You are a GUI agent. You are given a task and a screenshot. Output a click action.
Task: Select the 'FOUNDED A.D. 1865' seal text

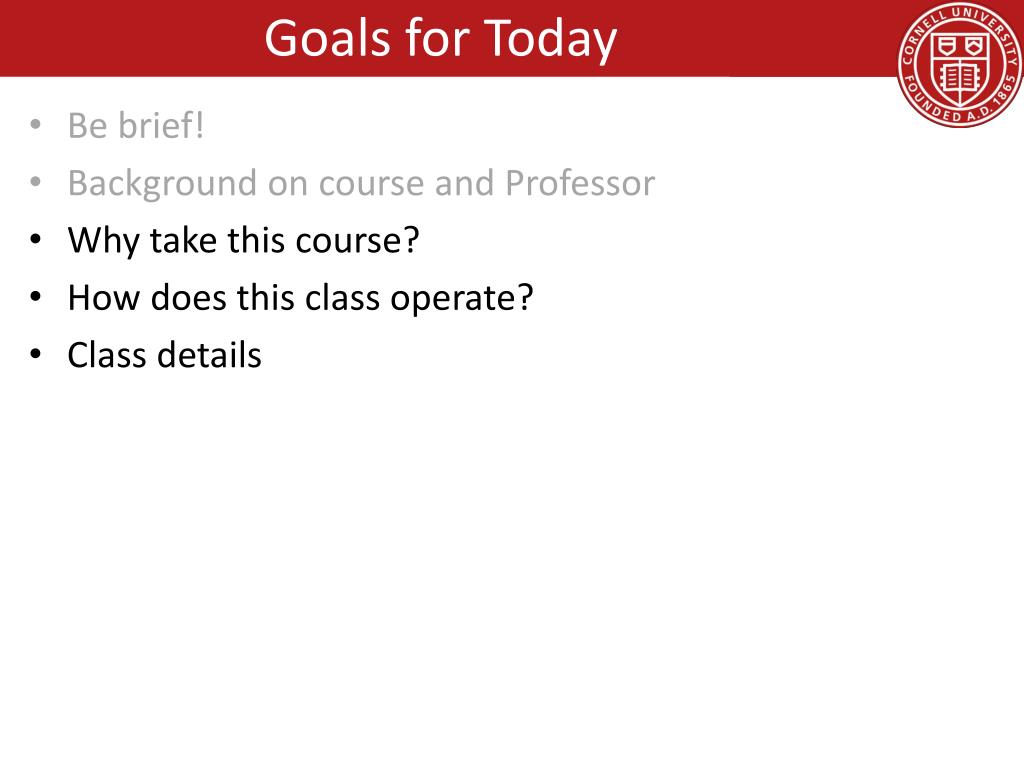pos(960,104)
